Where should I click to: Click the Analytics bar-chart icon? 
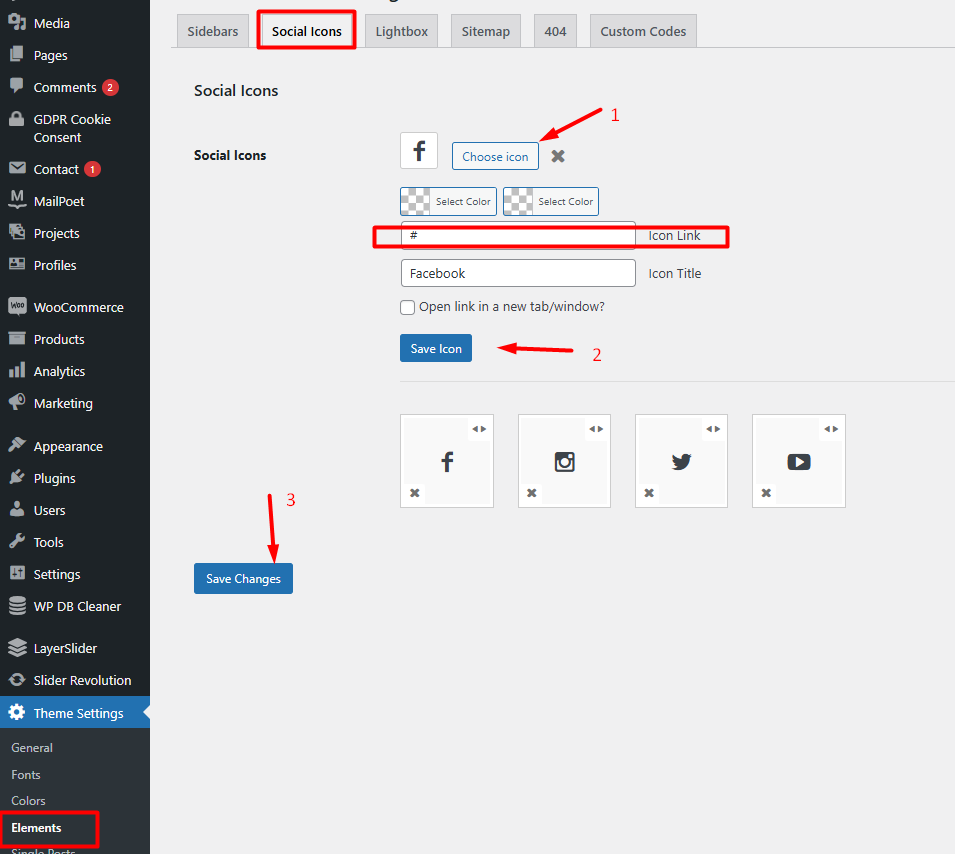[17, 370]
